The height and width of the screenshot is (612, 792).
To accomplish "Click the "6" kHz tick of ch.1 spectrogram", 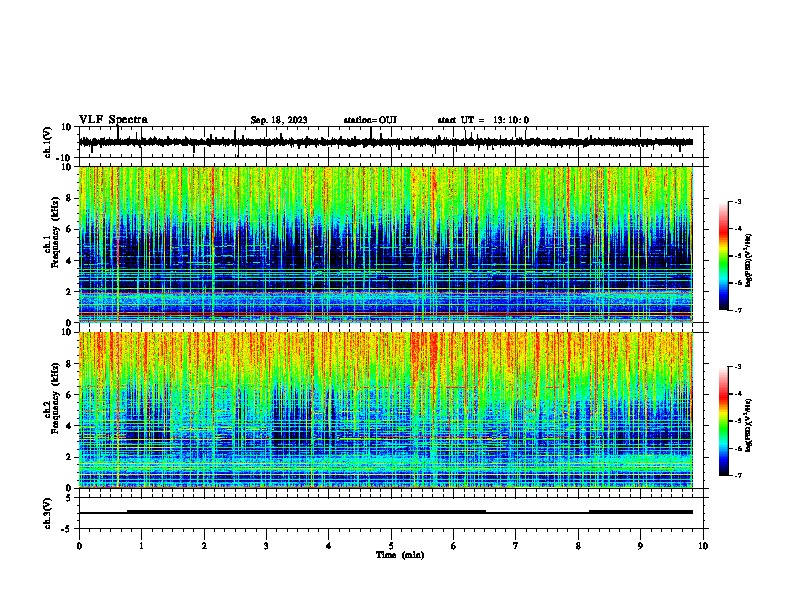I will [69, 229].
